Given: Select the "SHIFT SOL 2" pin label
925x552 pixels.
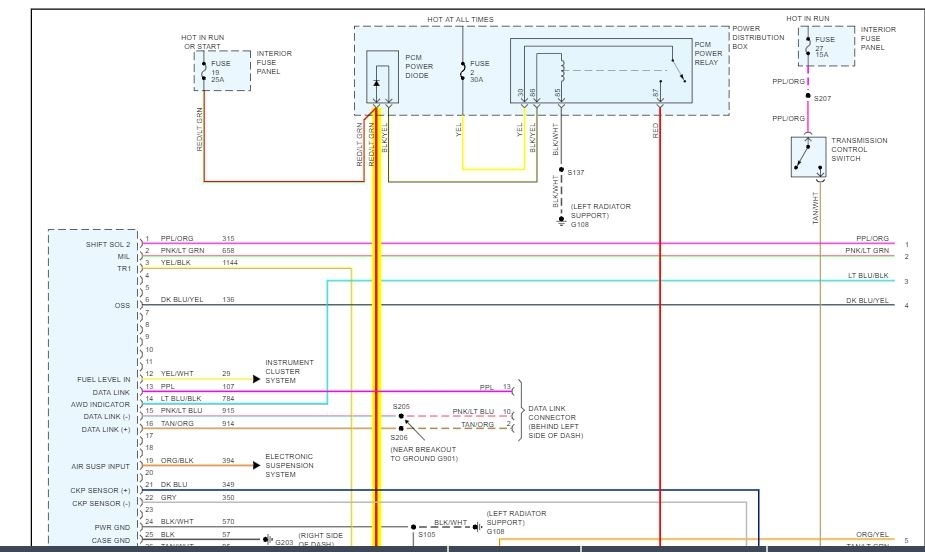Looking at the screenshot, I should (x=108, y=244).
